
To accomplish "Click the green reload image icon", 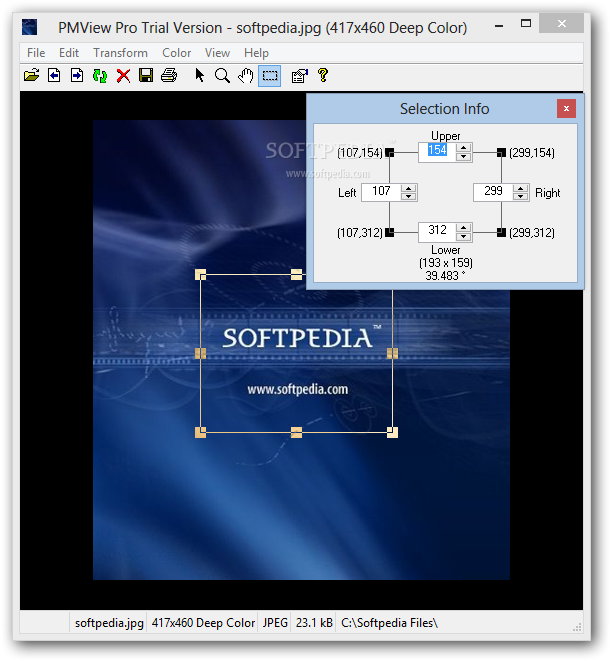I will click(x=100, y=76).
